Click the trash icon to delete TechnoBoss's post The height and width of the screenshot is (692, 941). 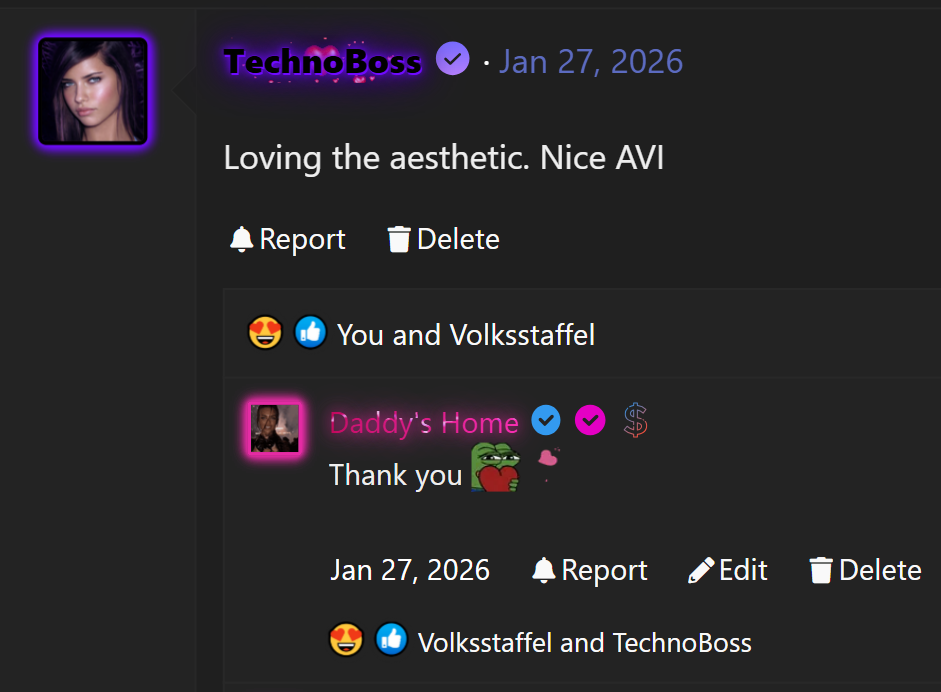pyautogui.click(x=398, y=238)
